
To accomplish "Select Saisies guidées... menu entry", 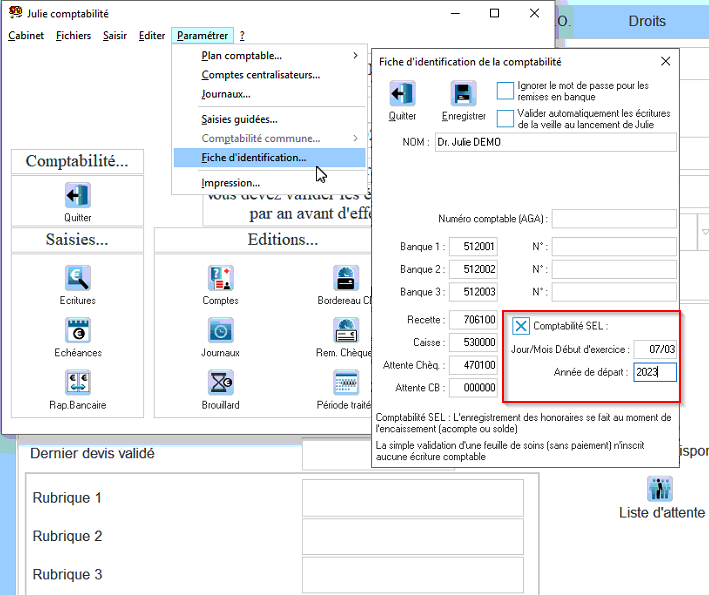I will pyautogui.click(x=269, y=119).
